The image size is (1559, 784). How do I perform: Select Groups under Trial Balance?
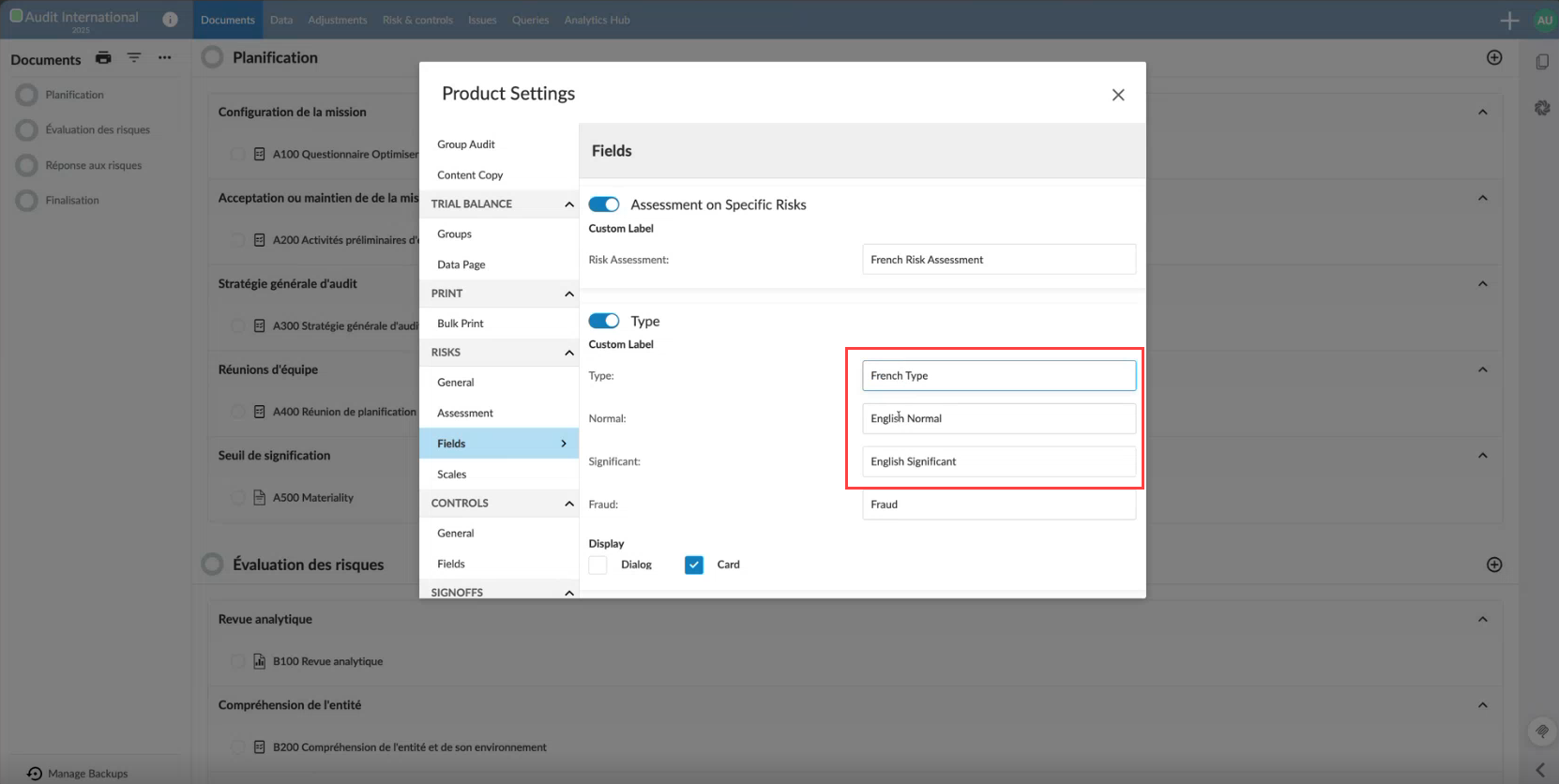pos(499,234)
